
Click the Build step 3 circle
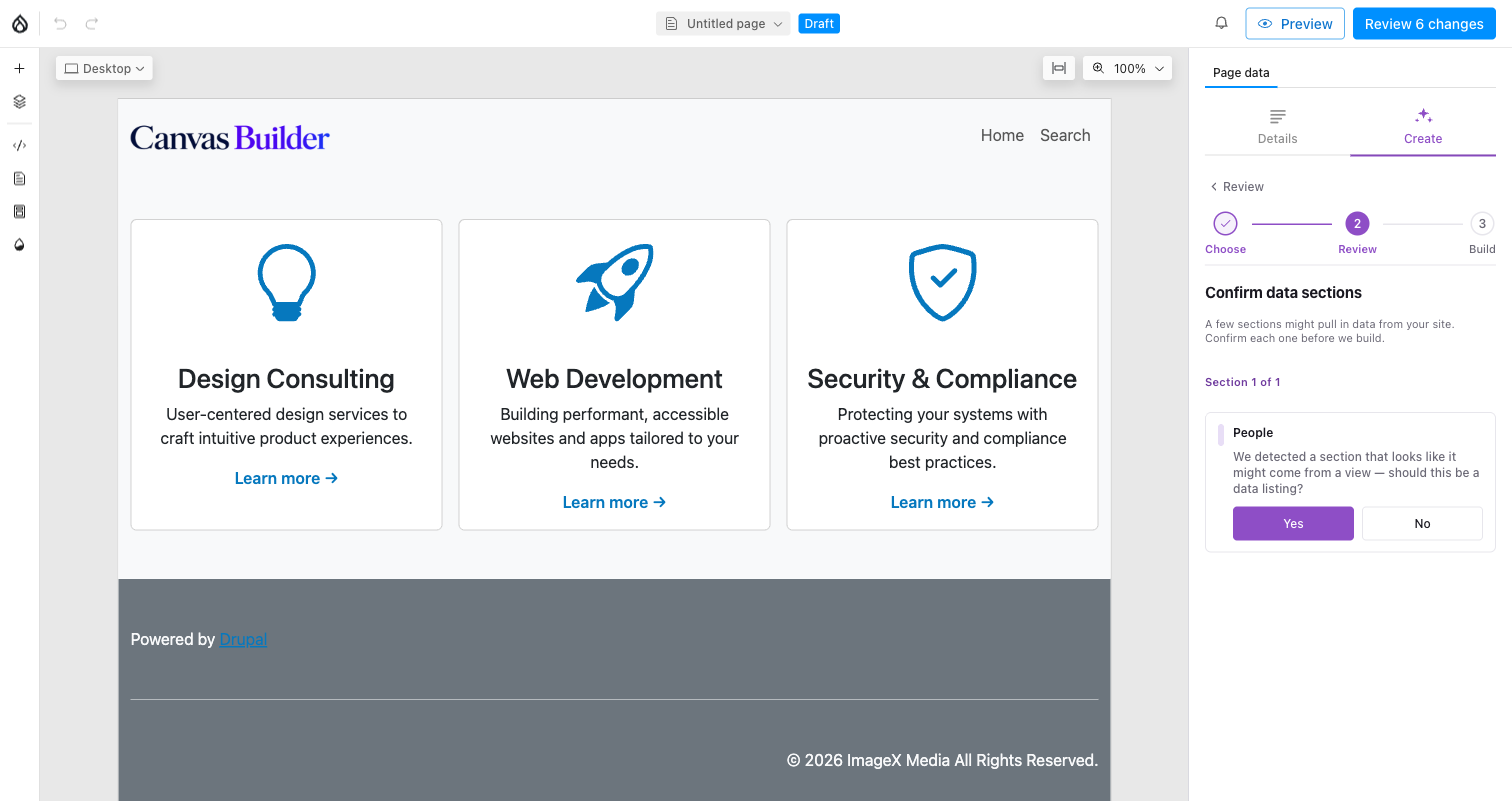(1482, 223)
